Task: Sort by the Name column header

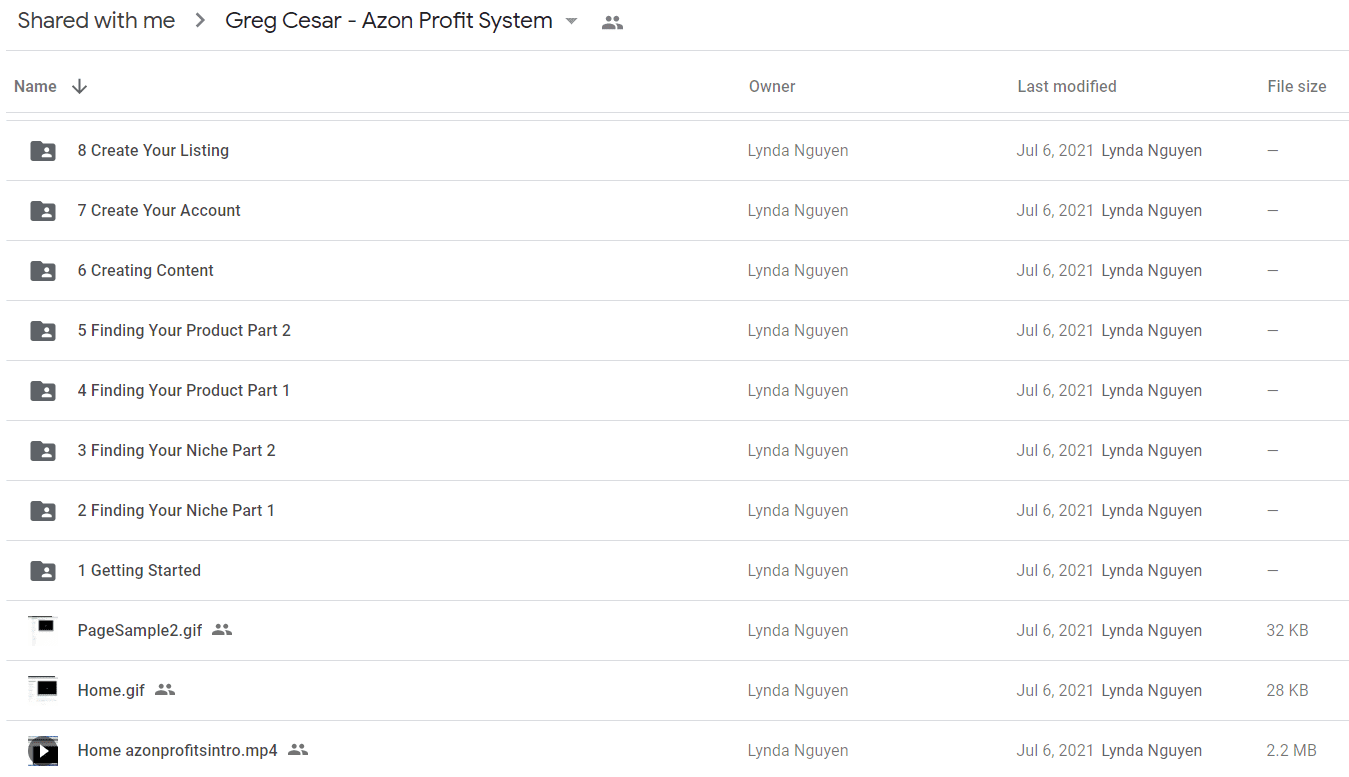Action: tap(35, 86)
